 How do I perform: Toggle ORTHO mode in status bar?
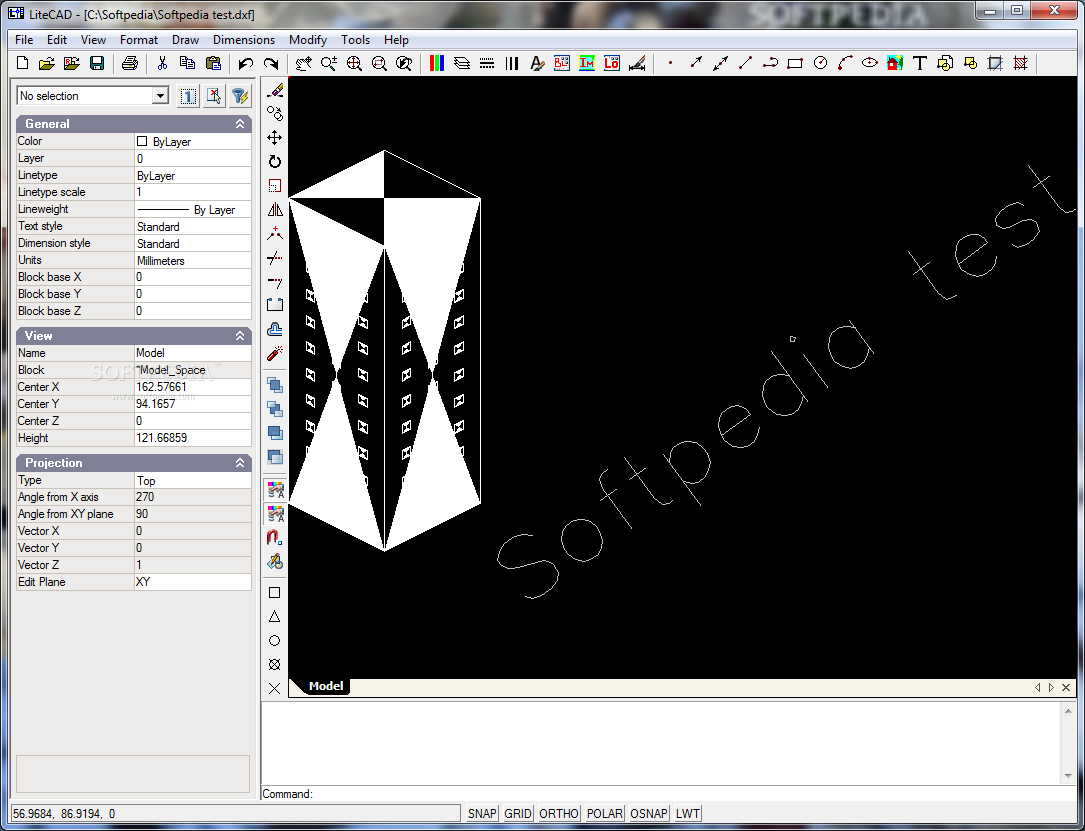point(558,814)
